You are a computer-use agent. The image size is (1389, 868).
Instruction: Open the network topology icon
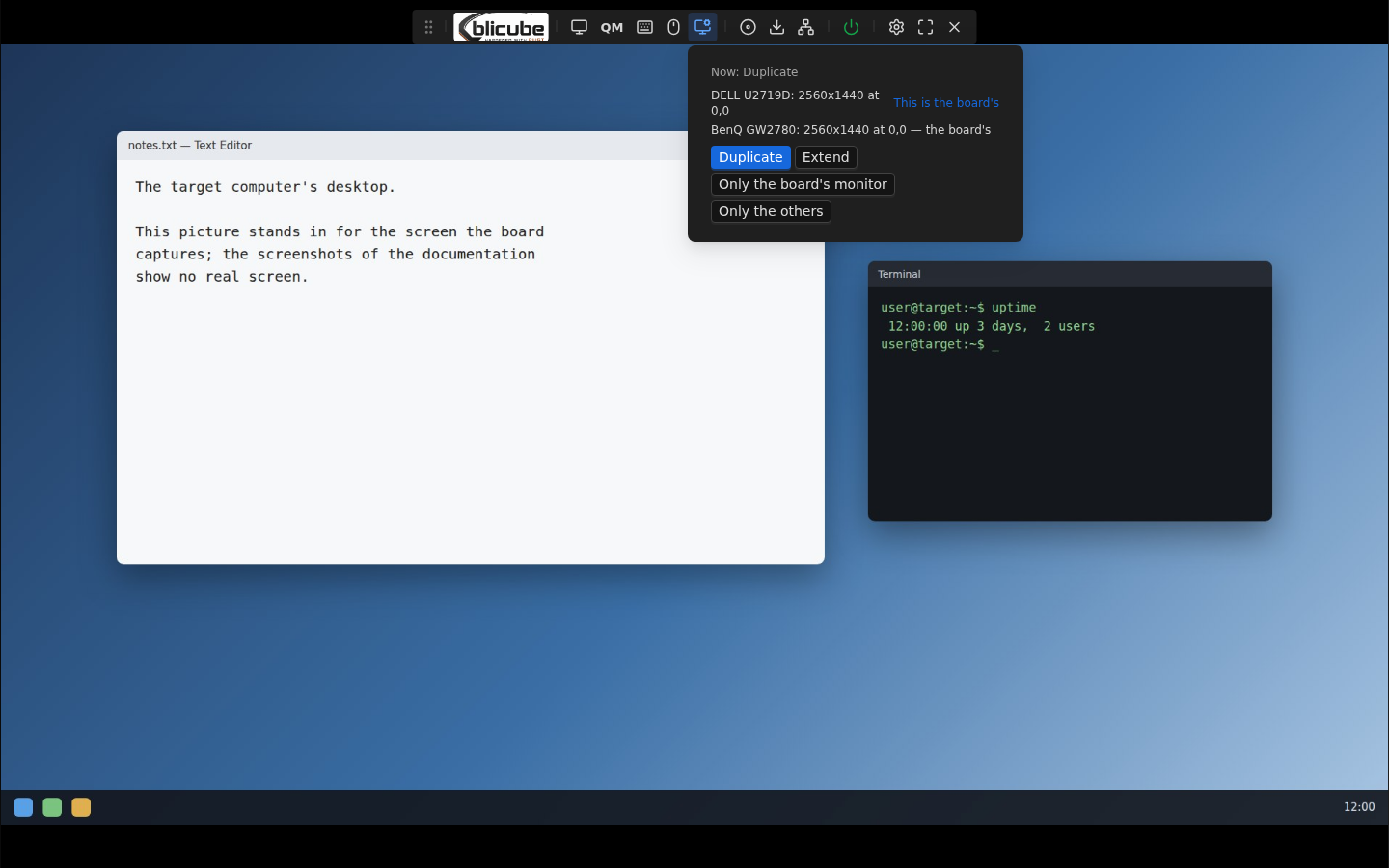pyautogui.click(x=806, y=27)
